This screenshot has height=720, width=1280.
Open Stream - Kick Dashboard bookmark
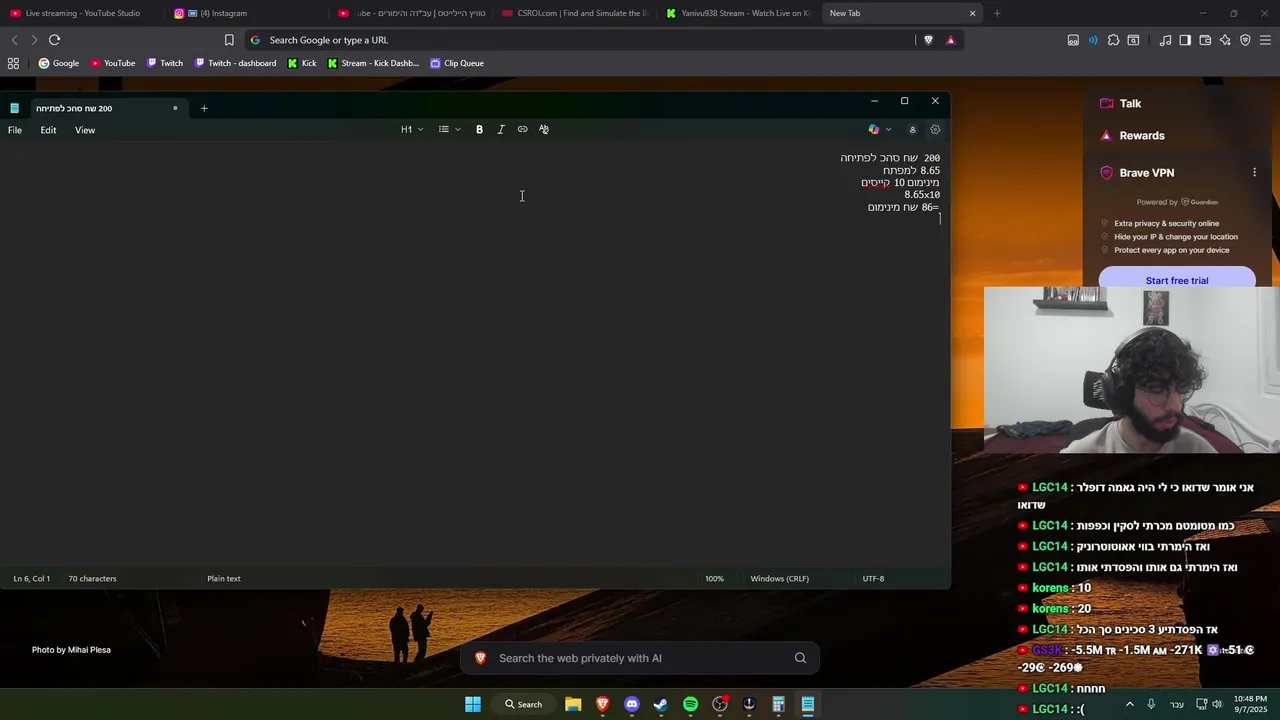(373, 63)
